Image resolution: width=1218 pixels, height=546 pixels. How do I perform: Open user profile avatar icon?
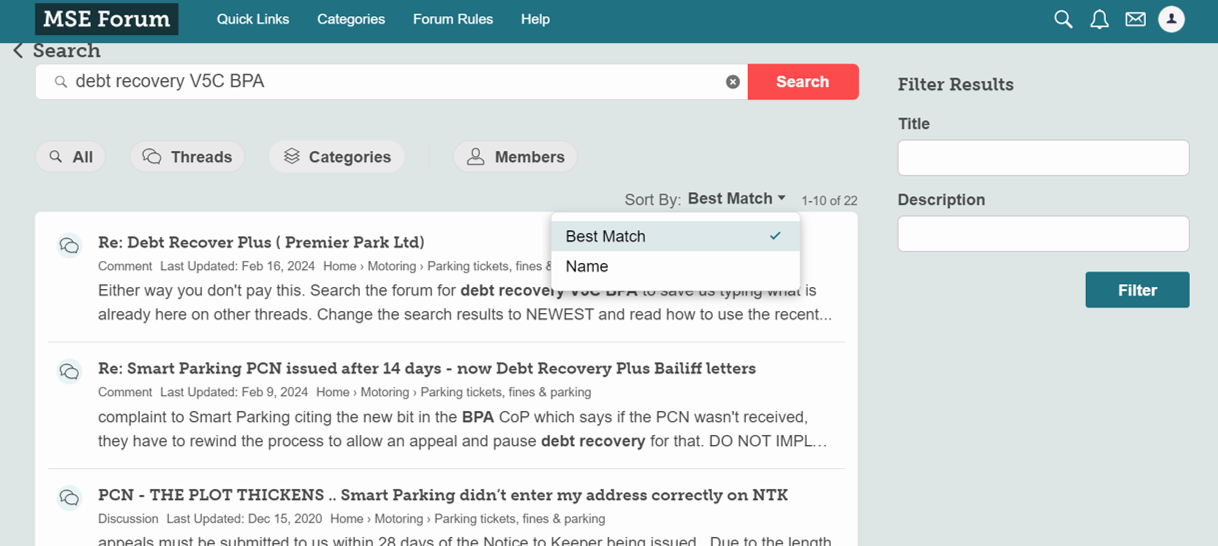point(1171,19)
